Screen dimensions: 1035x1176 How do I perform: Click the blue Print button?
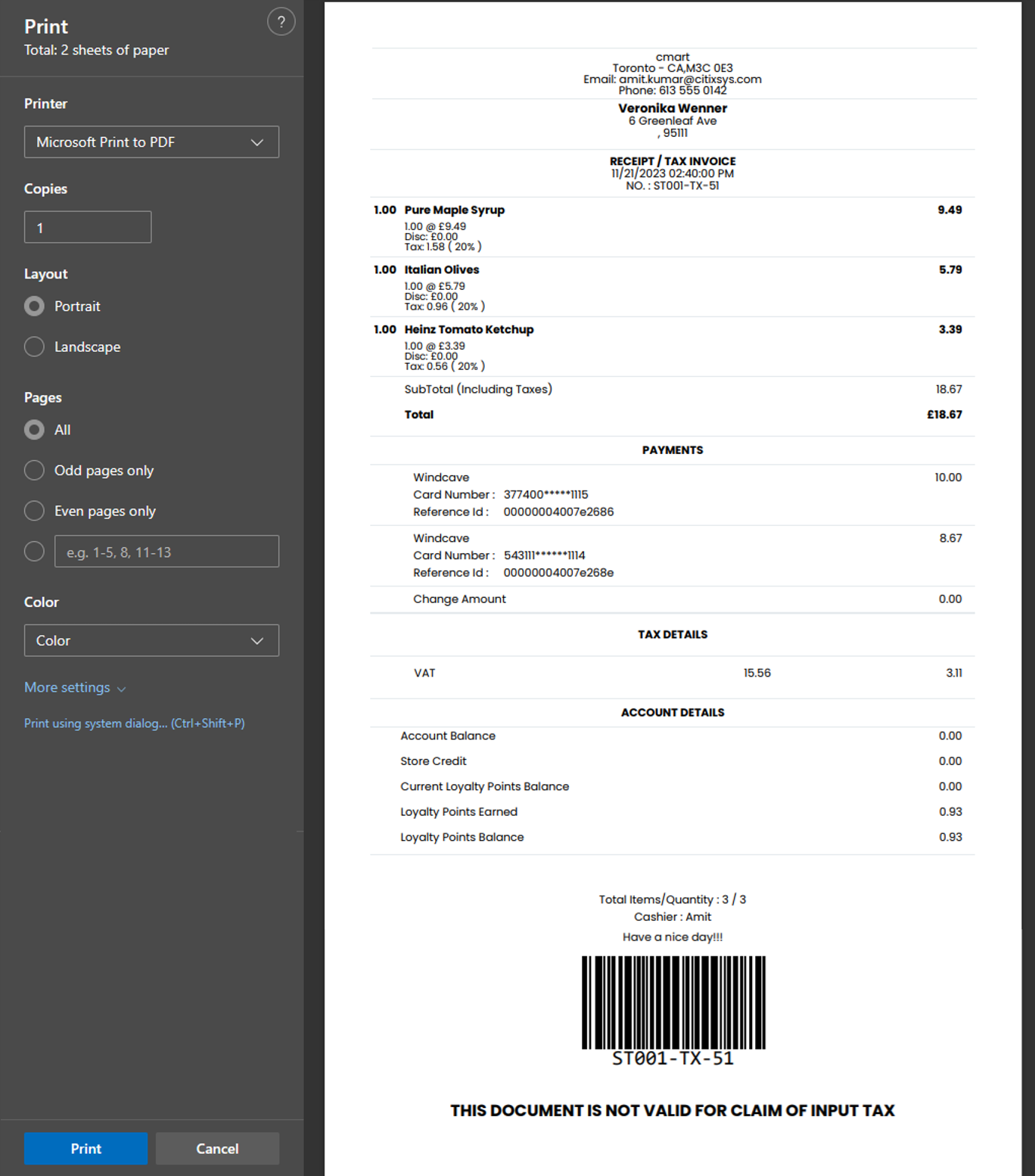(85, 1148)
